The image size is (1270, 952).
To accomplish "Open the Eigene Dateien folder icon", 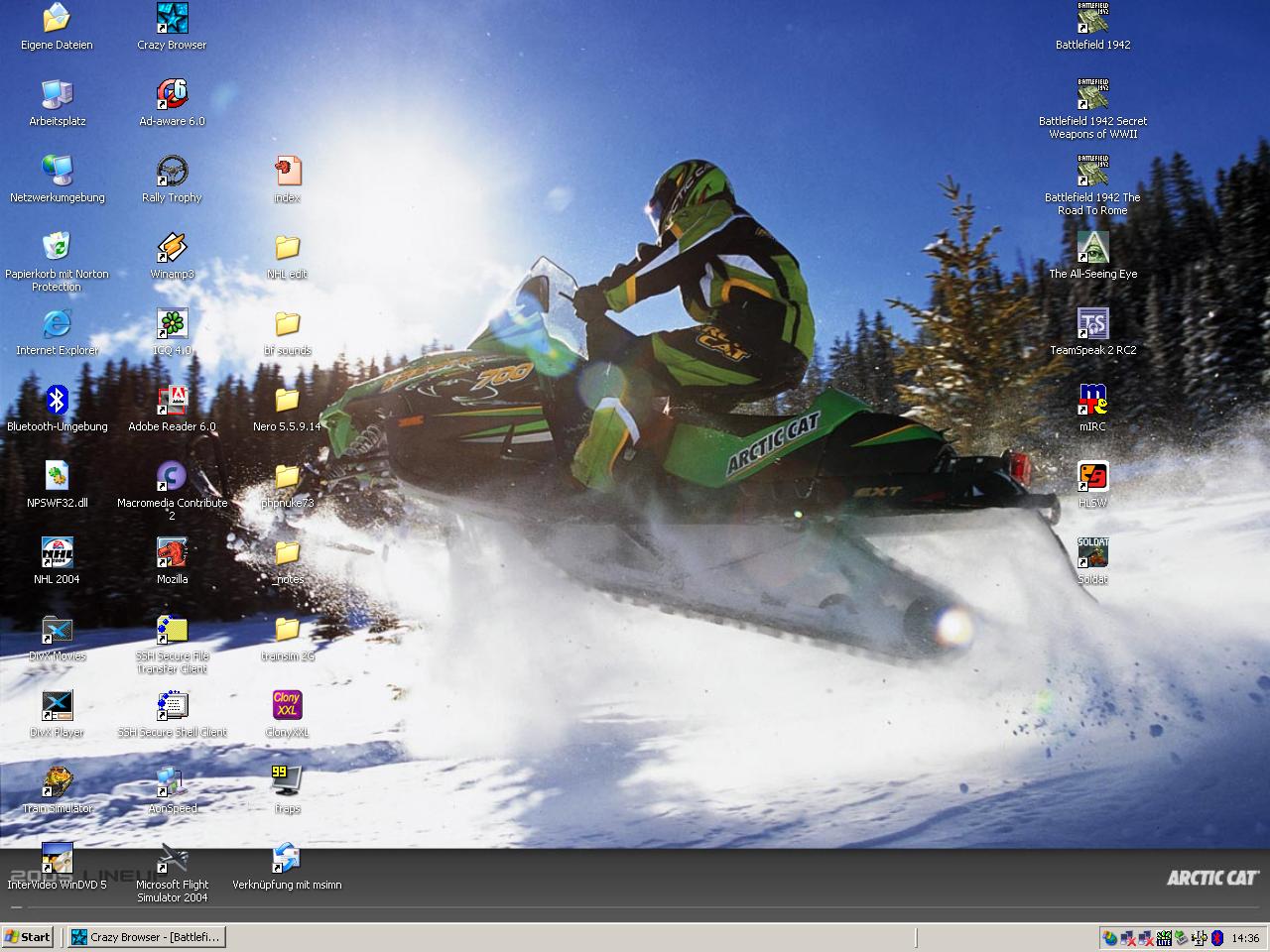I will [x=57, y=18].
